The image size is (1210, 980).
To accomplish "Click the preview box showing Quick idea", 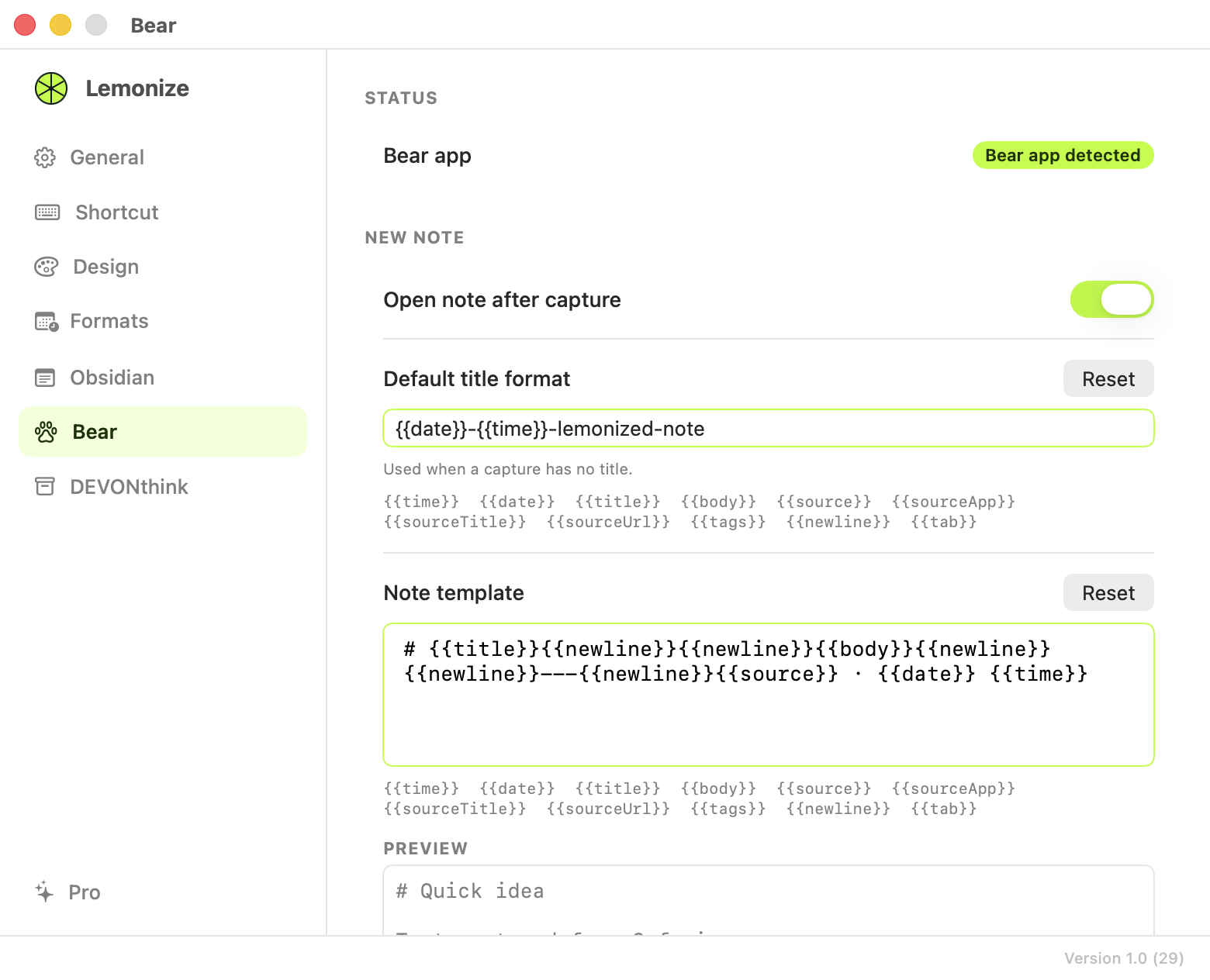I will (x=769, y=901).
